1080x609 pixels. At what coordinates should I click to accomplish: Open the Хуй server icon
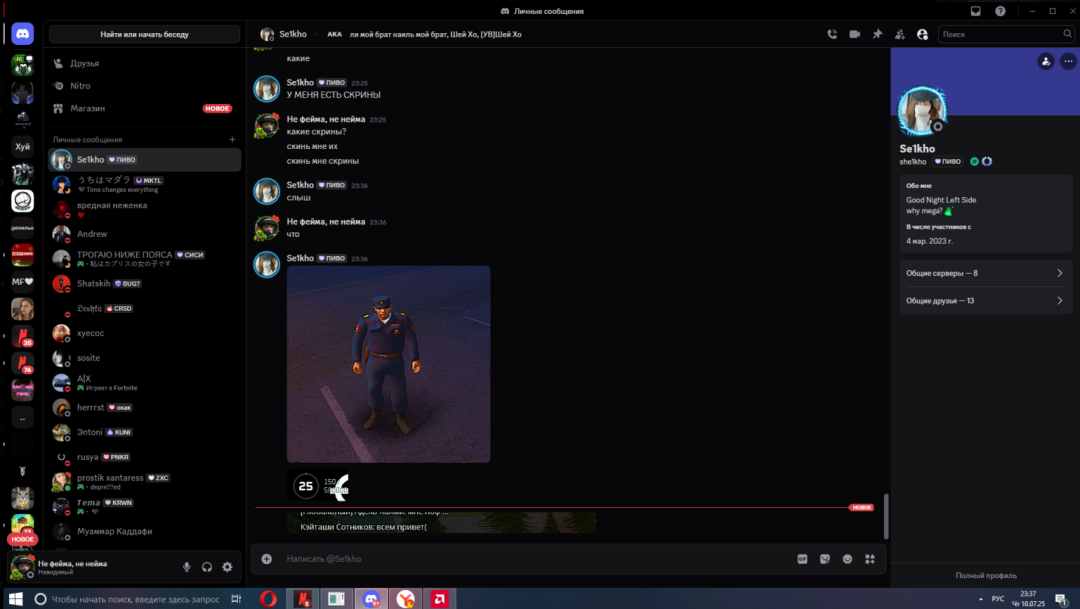coord(22,146)
